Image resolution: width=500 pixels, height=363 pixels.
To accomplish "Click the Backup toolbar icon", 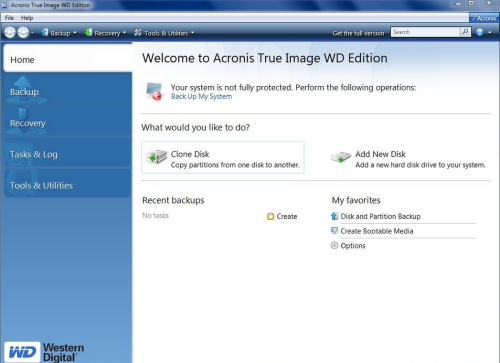I will [45, 32].
